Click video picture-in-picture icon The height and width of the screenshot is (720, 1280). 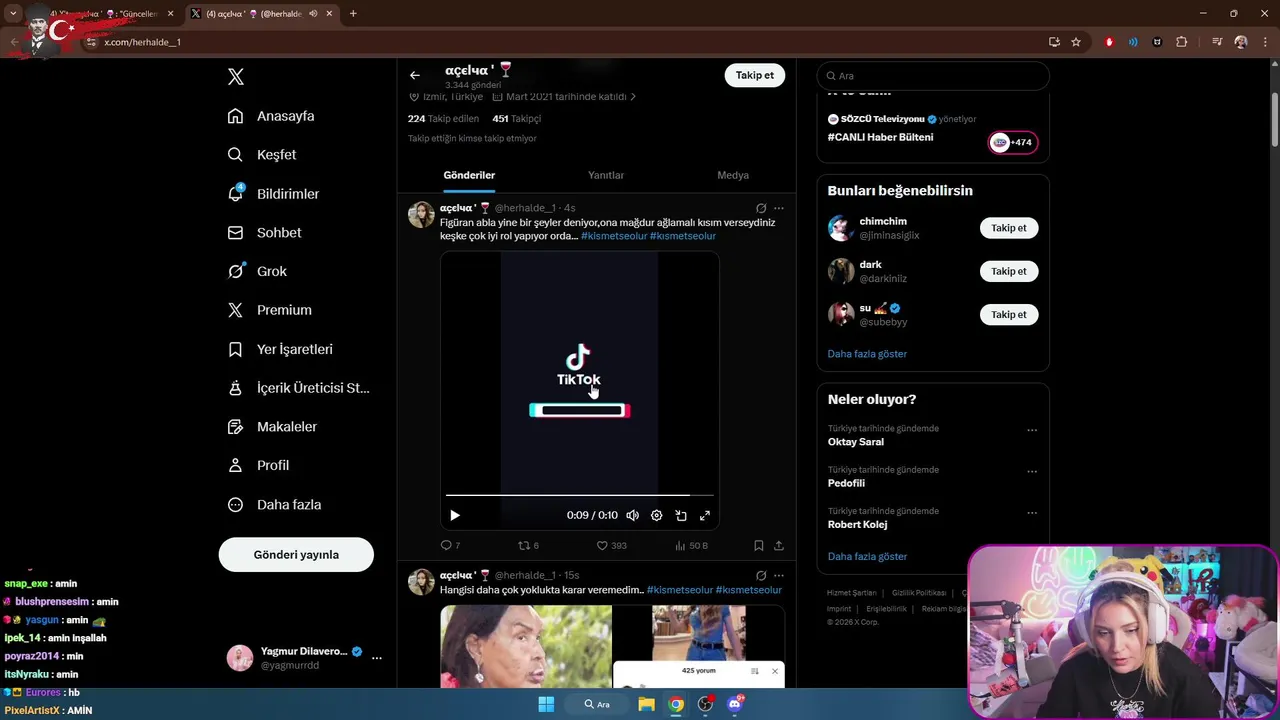(681, 515)
